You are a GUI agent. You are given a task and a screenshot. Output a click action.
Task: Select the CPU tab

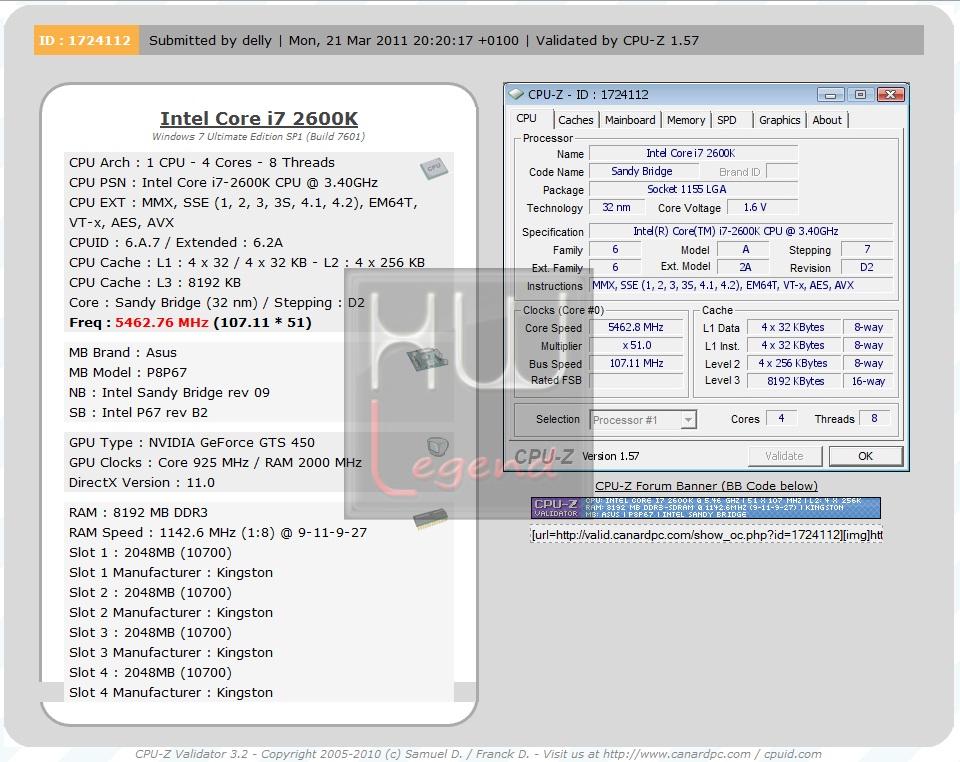527,118
